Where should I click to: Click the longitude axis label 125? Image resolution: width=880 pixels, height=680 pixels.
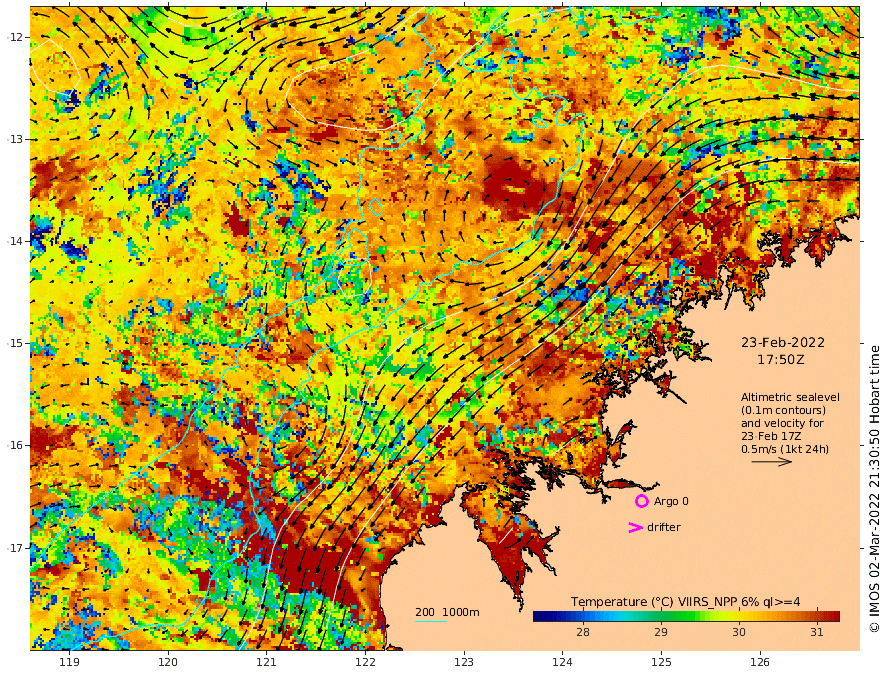[661, 662]
